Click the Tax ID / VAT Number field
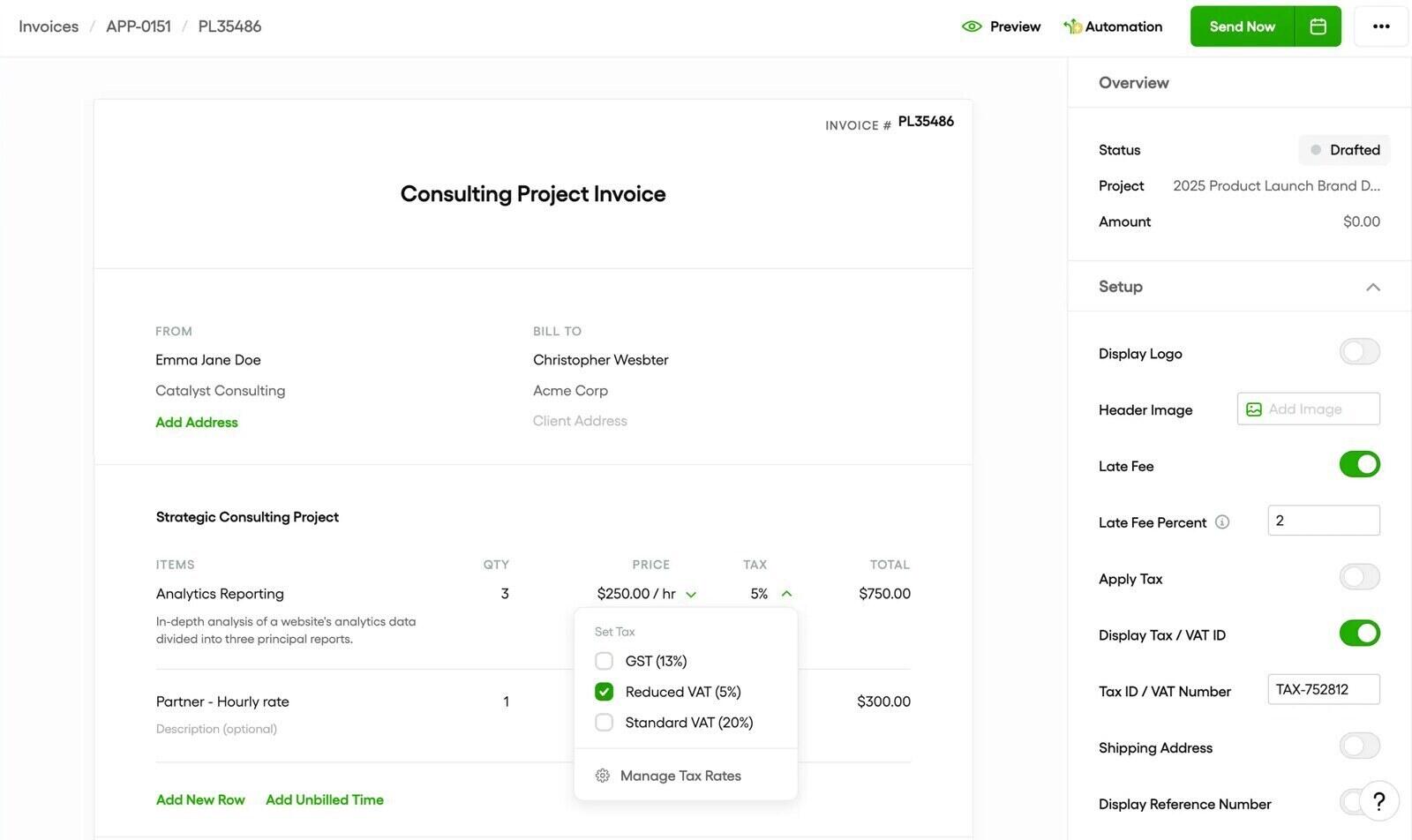 pyautogui.click(x=1324, y=689)
